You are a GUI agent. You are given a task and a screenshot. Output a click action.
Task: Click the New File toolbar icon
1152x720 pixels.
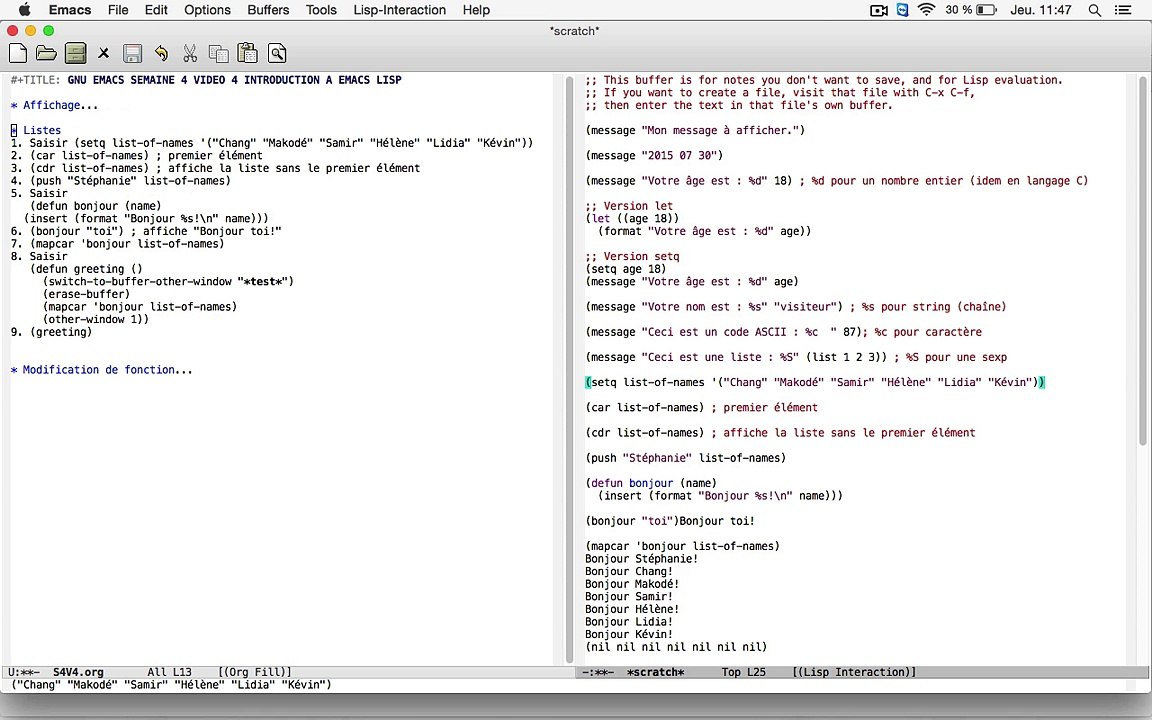18,53
